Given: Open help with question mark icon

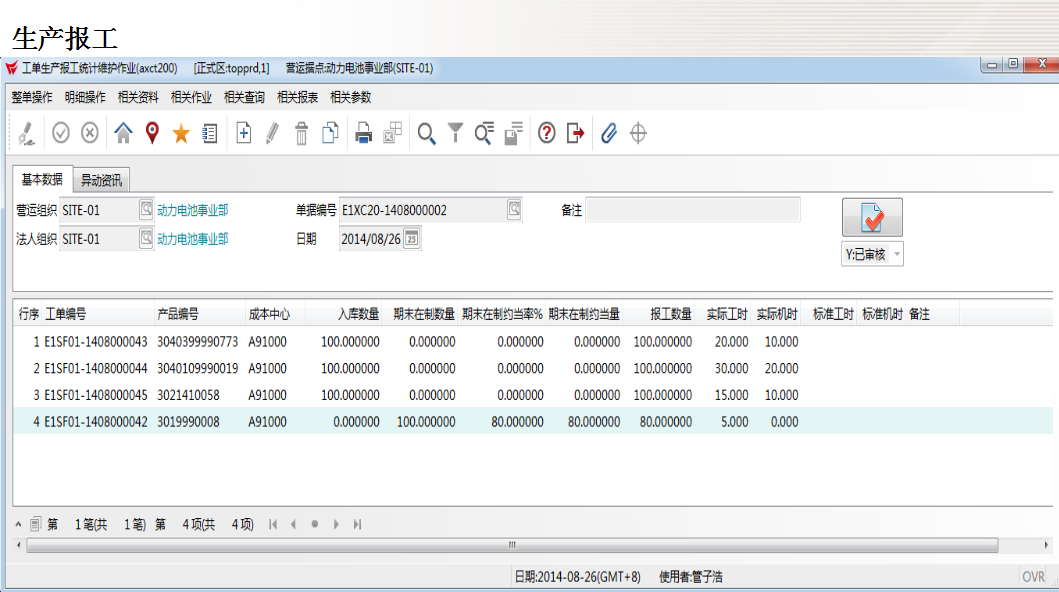Looking at the screenshot, I should [x=547, y=133].
